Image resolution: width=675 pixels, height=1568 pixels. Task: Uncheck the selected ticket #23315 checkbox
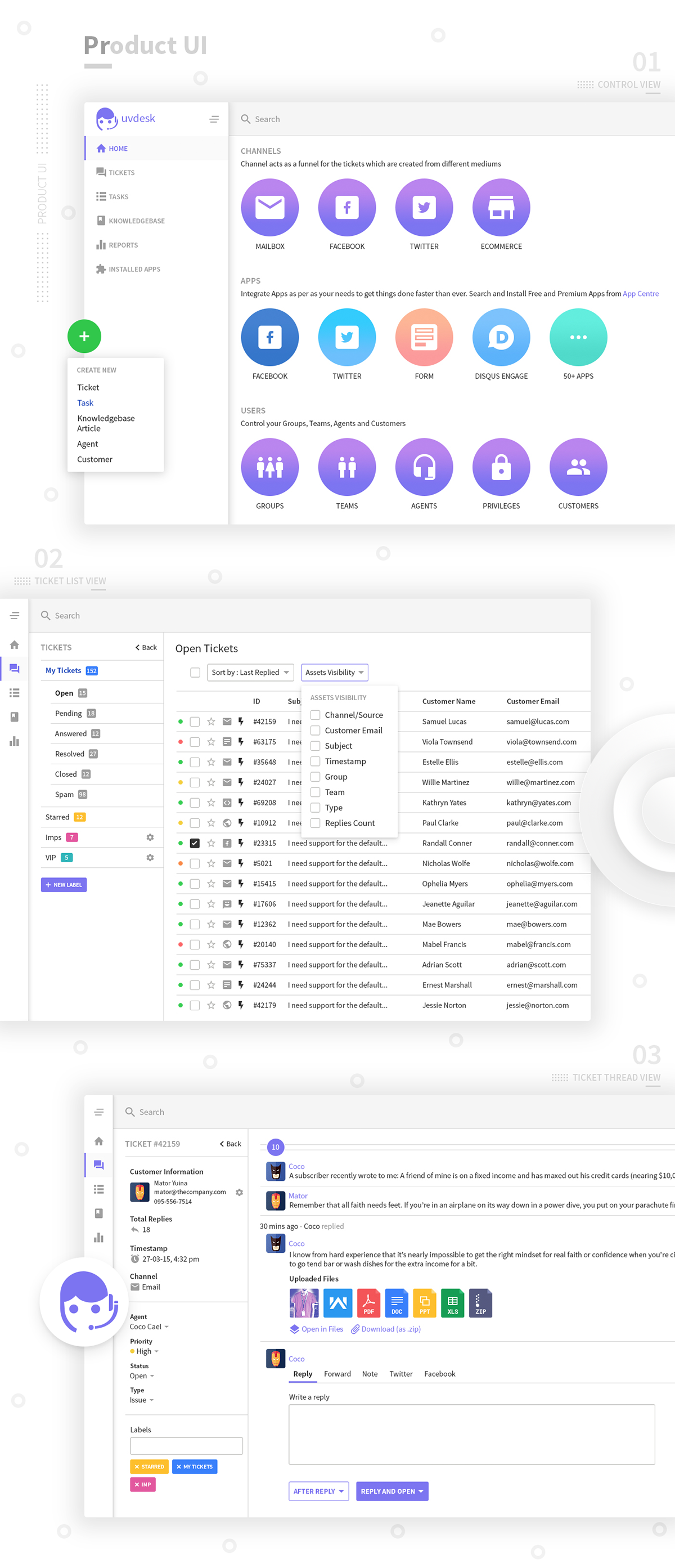click(195, 843)
